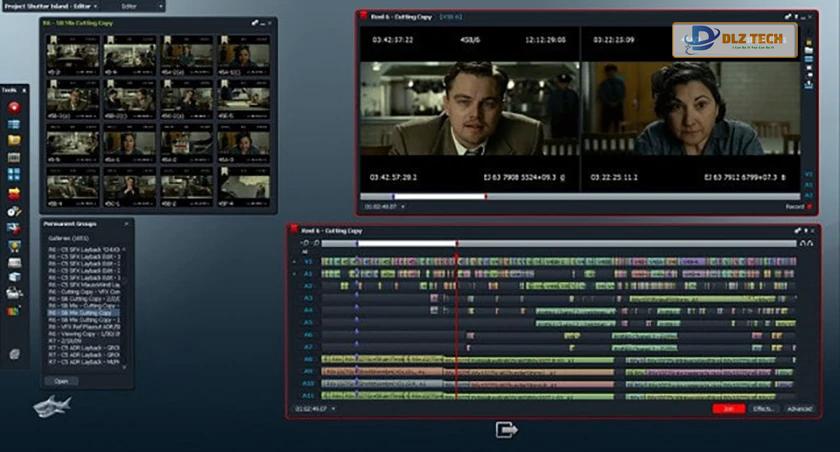Select the 'R6 - Viewing Copy' row

point(82,334)
